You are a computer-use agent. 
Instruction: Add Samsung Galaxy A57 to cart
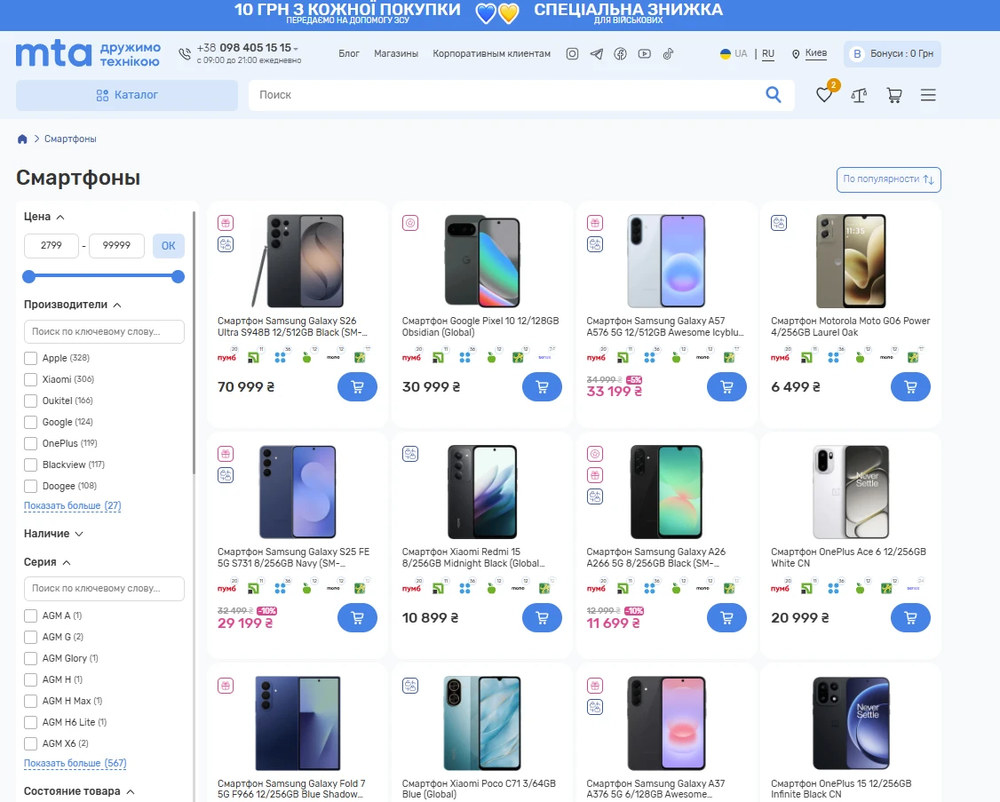coord(726,387)
